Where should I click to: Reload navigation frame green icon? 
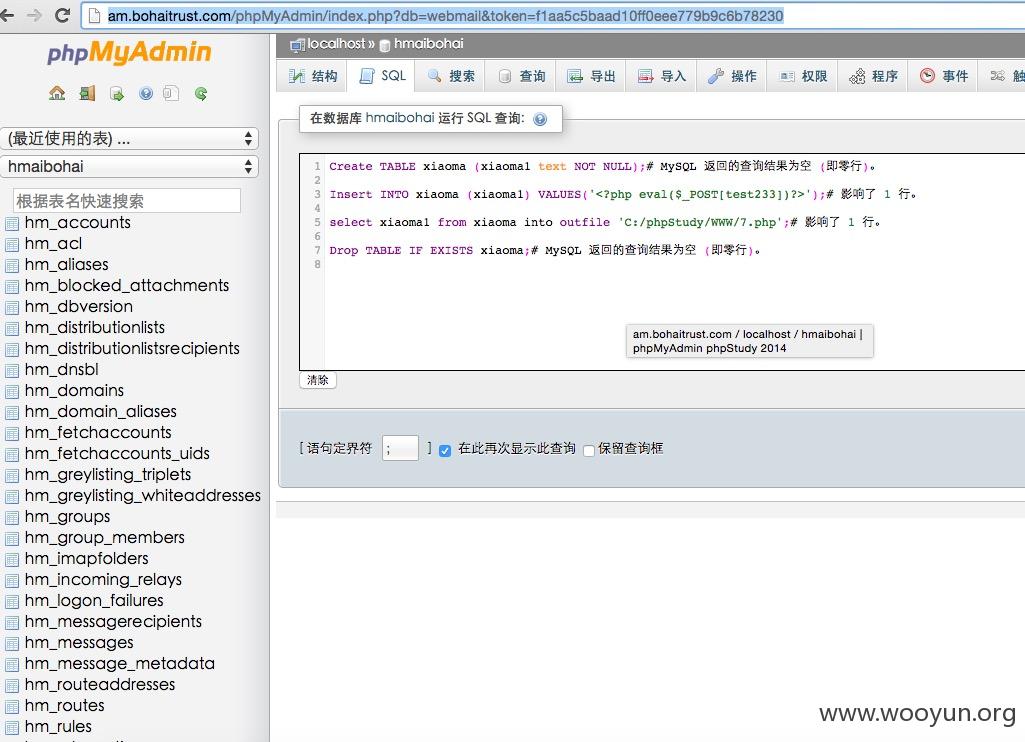pyautogui.click(x=201, y=93)
